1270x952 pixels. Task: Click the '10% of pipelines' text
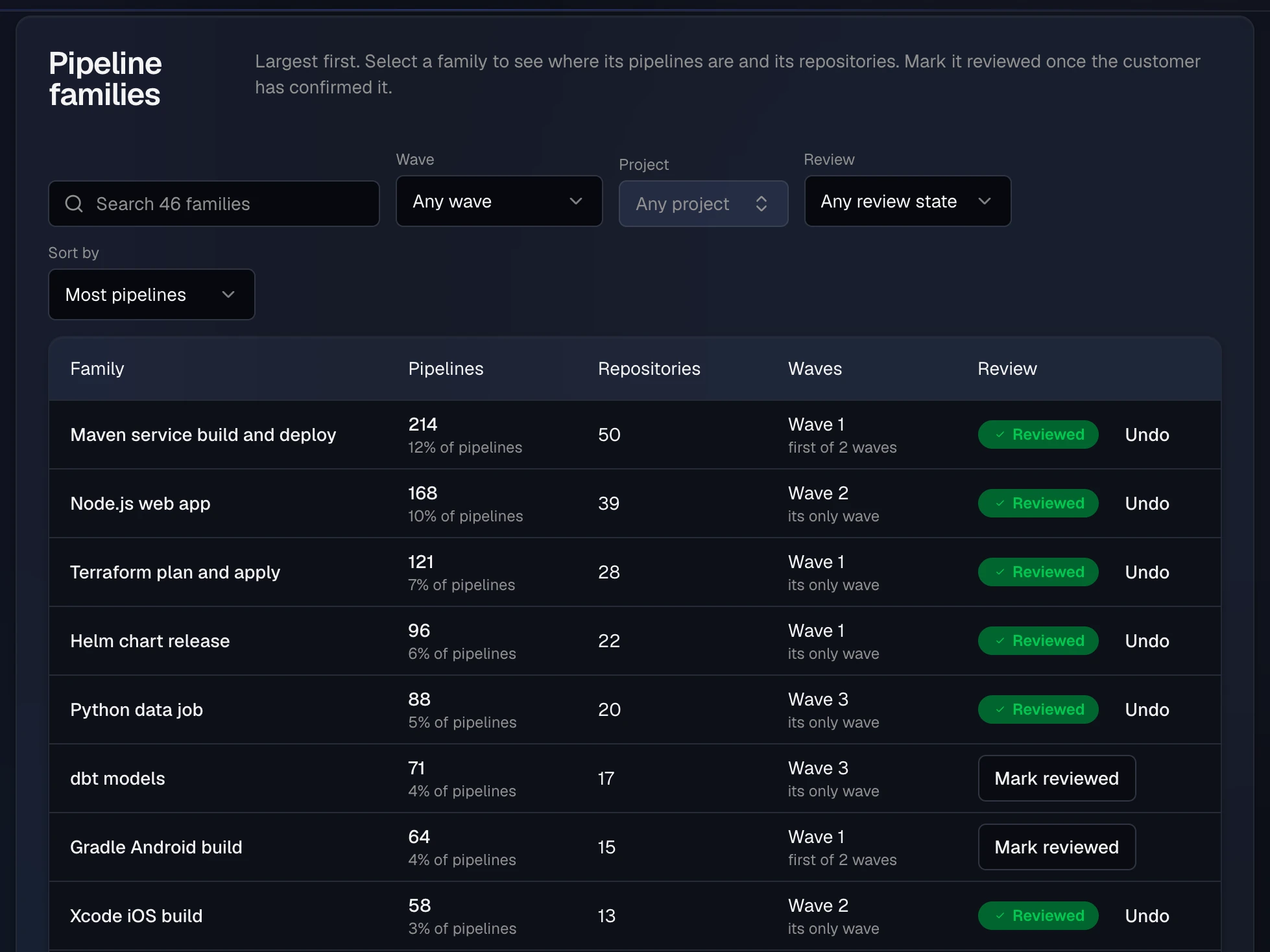pyautogui.click(x=465, y=516)
